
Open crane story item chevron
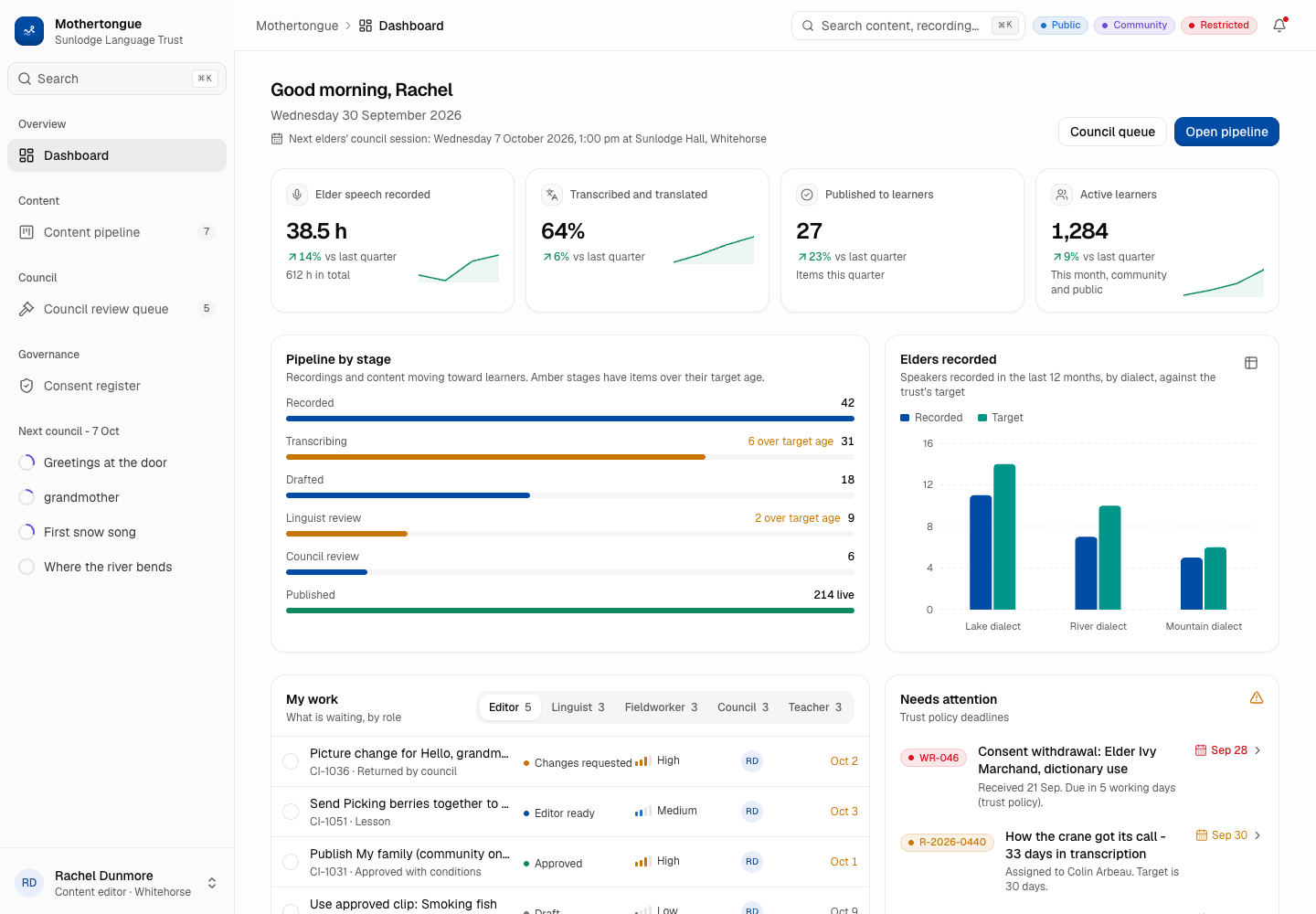point(1258,835)
